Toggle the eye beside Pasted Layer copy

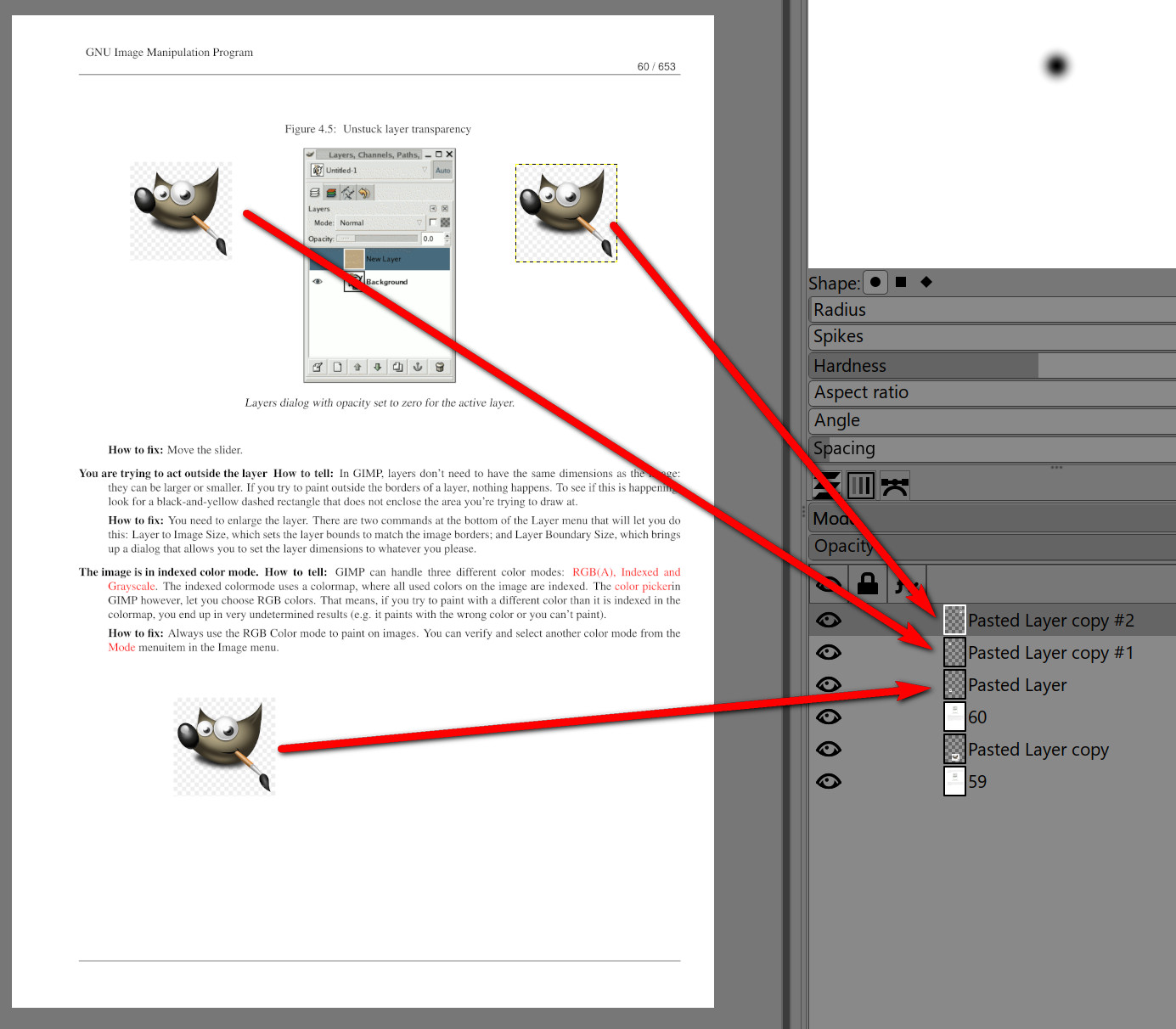(x=829, y=750)
